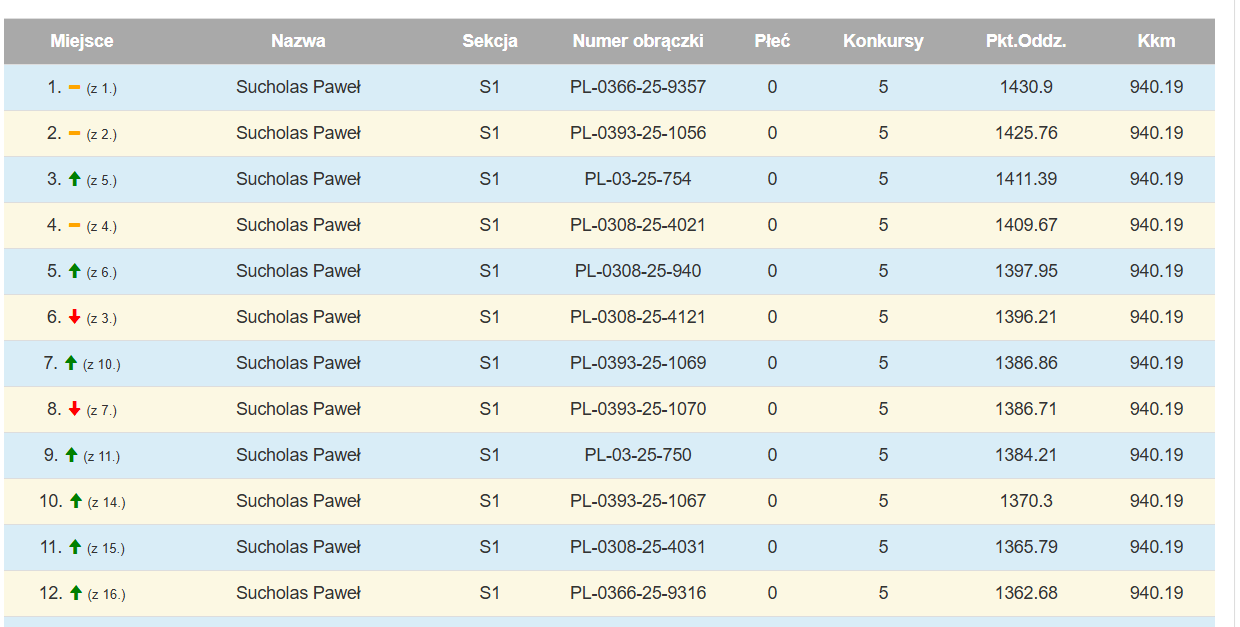
Task: Click ring number PL-0393-25-1069
Action: click(638, 363)
